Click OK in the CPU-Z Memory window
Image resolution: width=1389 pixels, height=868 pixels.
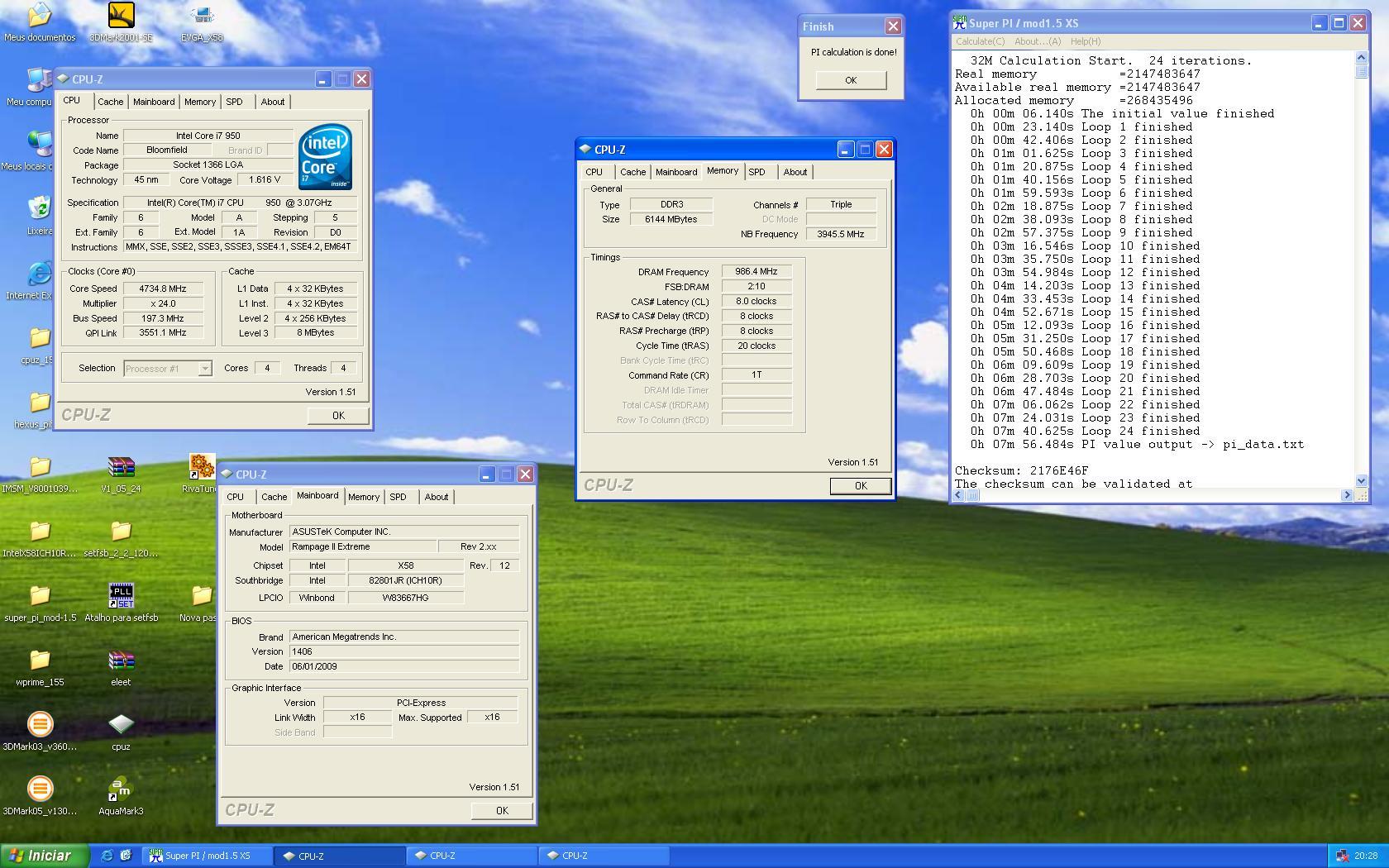(861, 485)
